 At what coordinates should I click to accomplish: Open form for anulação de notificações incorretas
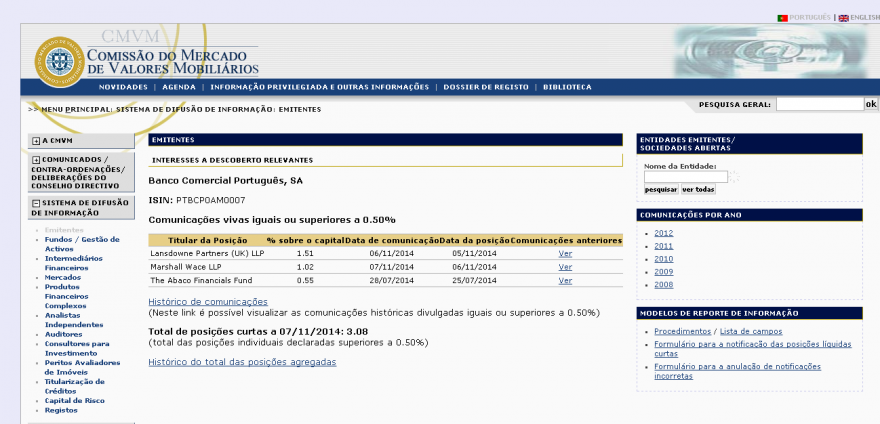pyautogui.click(x=737, y=371)
